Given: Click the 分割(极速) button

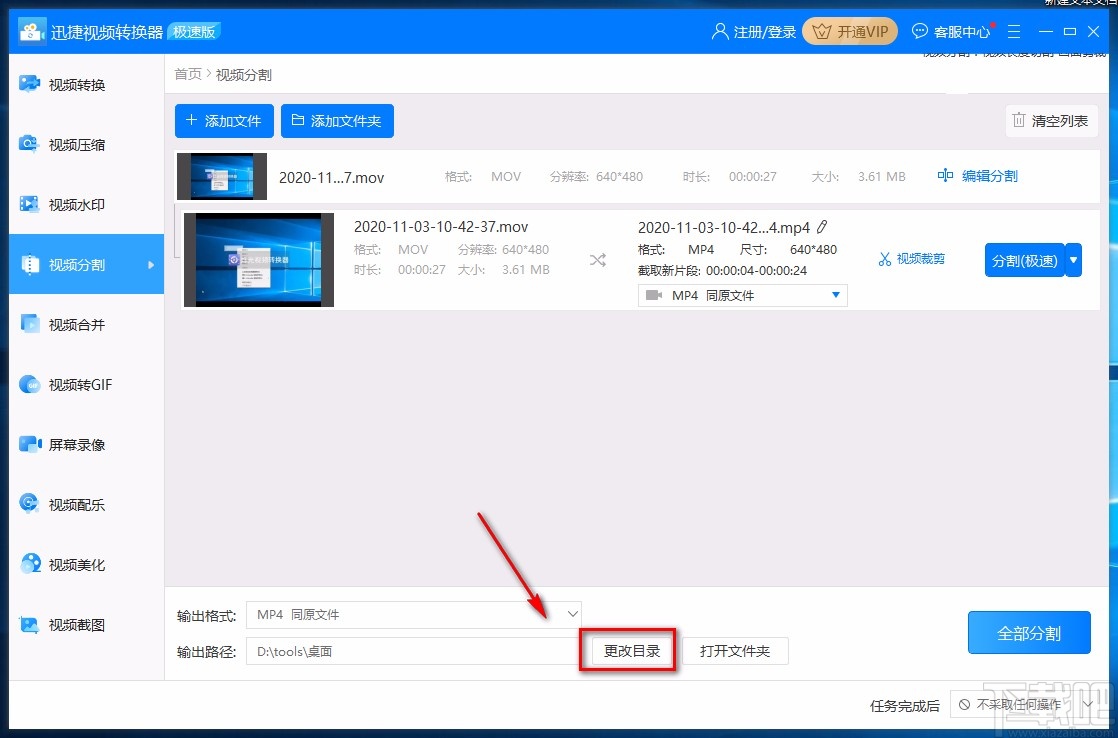Looking at the screenshot, I should pyautogui.click(x=1024, y=260).
